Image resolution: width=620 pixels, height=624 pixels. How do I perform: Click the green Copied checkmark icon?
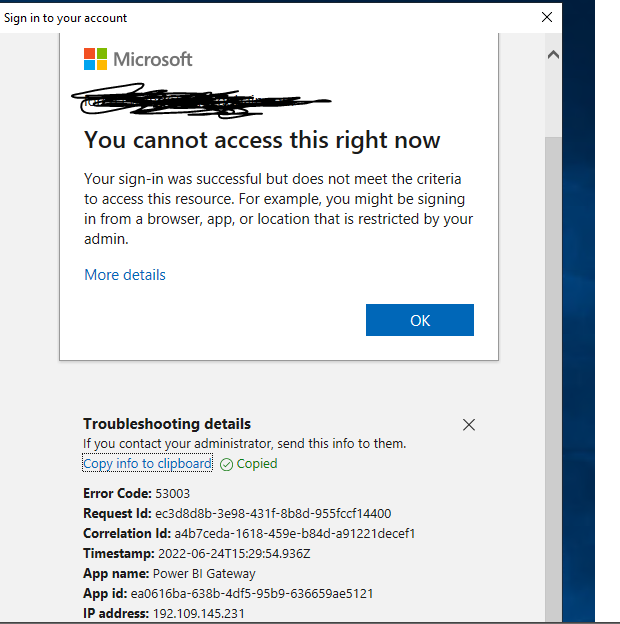[226, 464]
